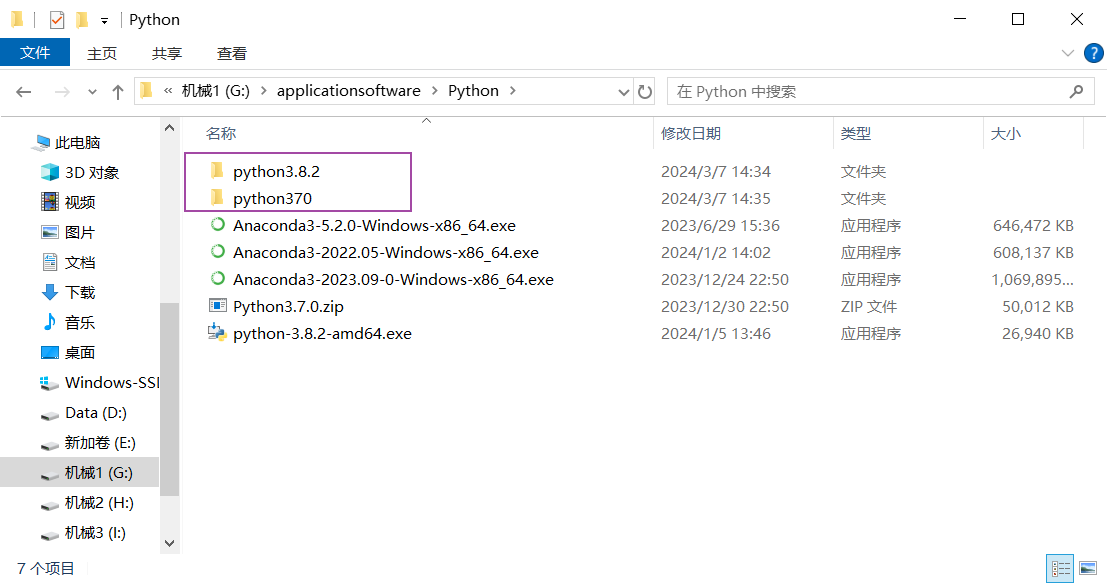Switch to the 查看 ribbon tab

click(232, 54)
